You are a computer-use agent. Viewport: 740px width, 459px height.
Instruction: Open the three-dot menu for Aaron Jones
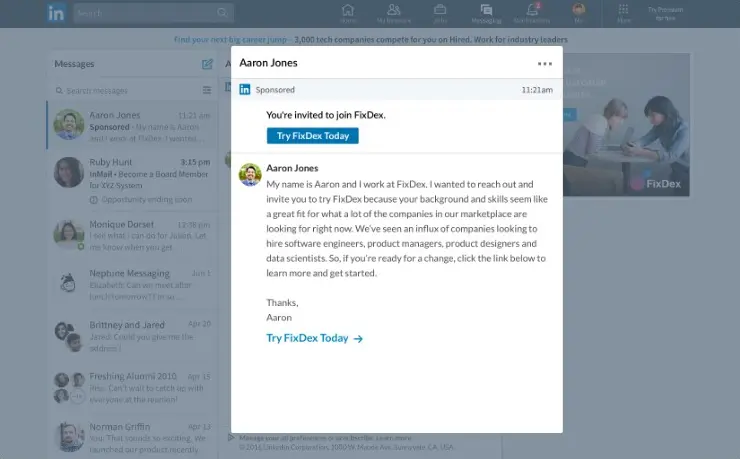544,63
